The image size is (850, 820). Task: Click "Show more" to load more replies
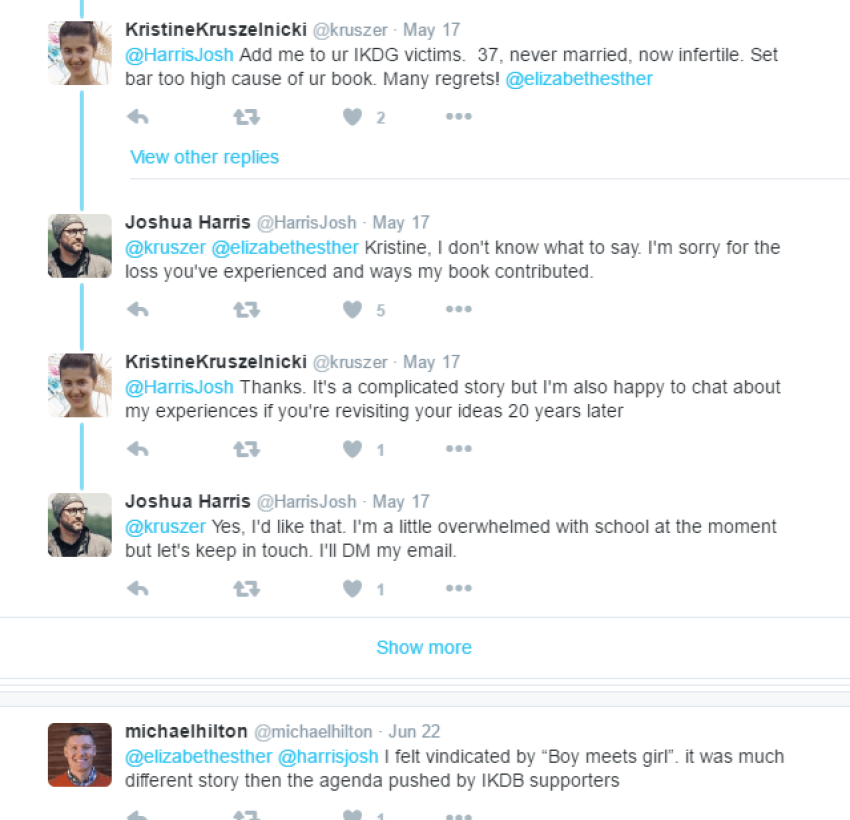click(424, 648)
